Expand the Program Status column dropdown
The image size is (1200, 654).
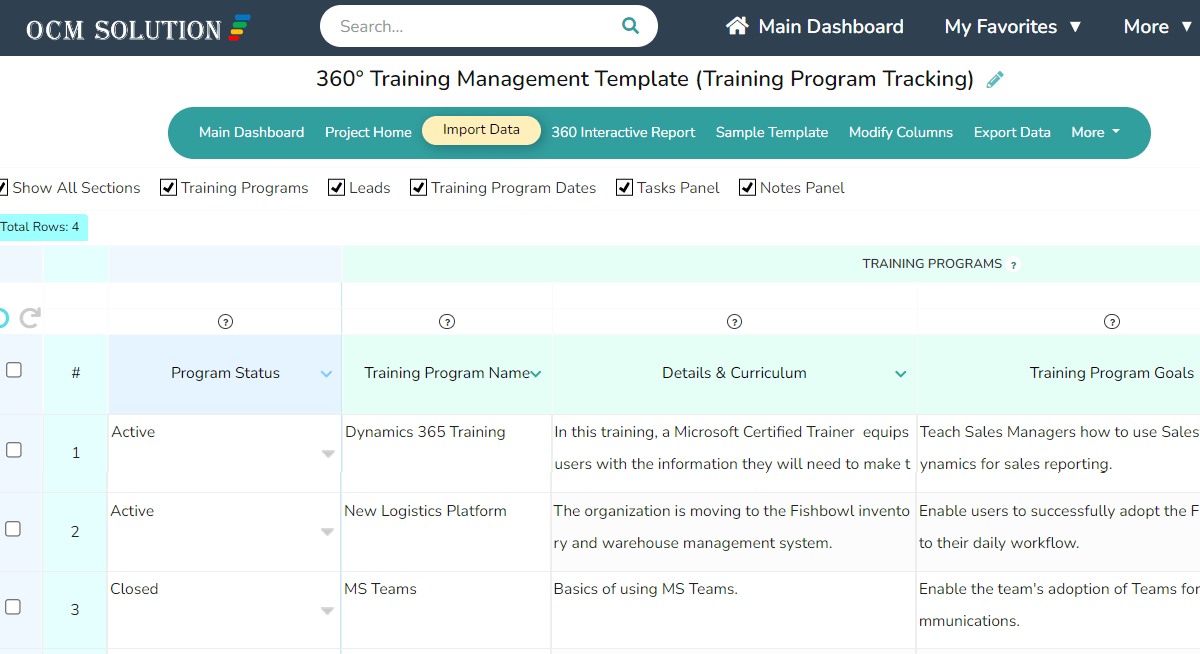pos(326,373)
